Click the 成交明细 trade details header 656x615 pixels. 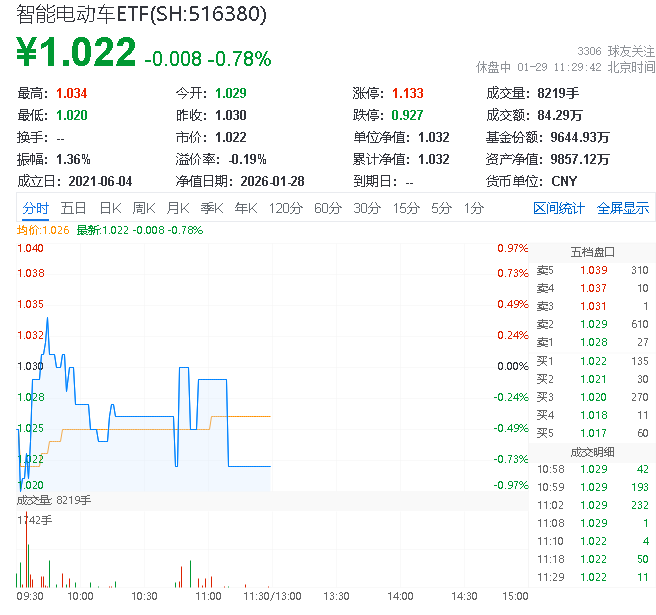(592, 451)
